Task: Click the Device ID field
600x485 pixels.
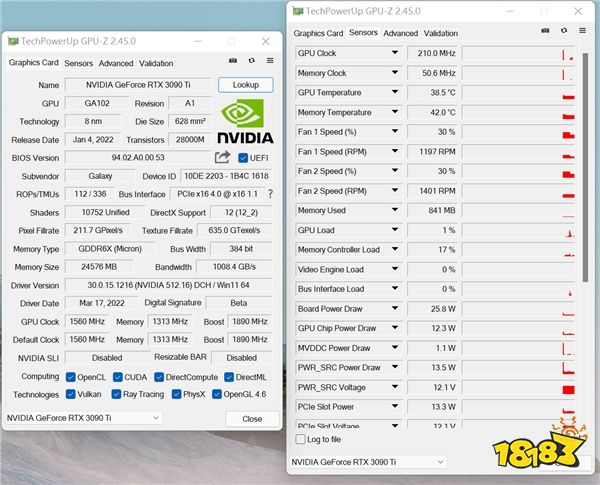Action: tap(226, 176)
